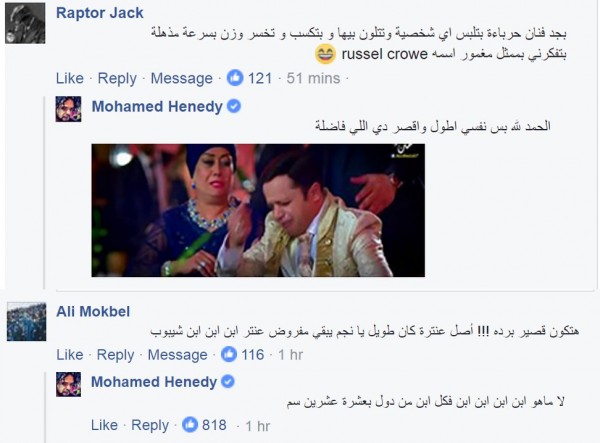Message Raptor Jack from his comment

point(181,78)
